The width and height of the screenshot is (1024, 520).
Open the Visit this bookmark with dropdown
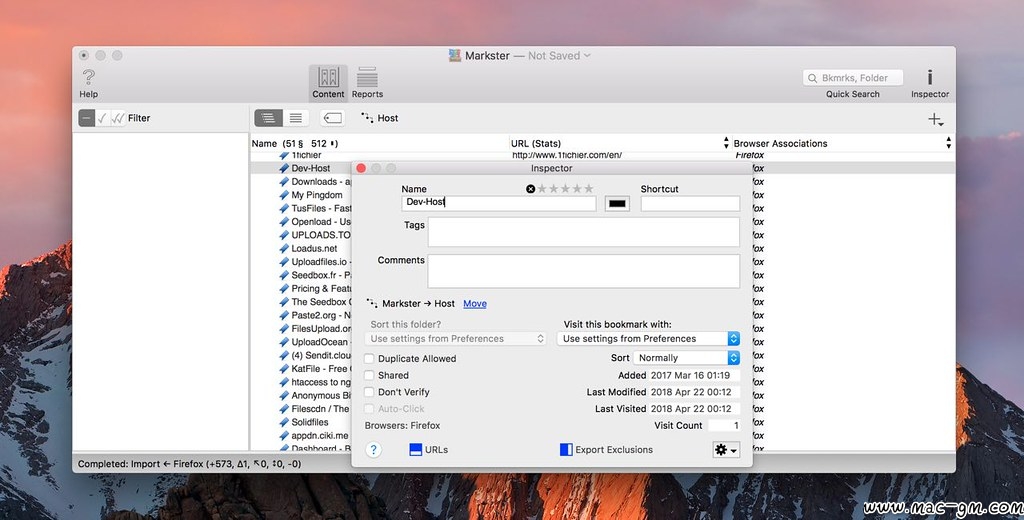pos(648,338)
